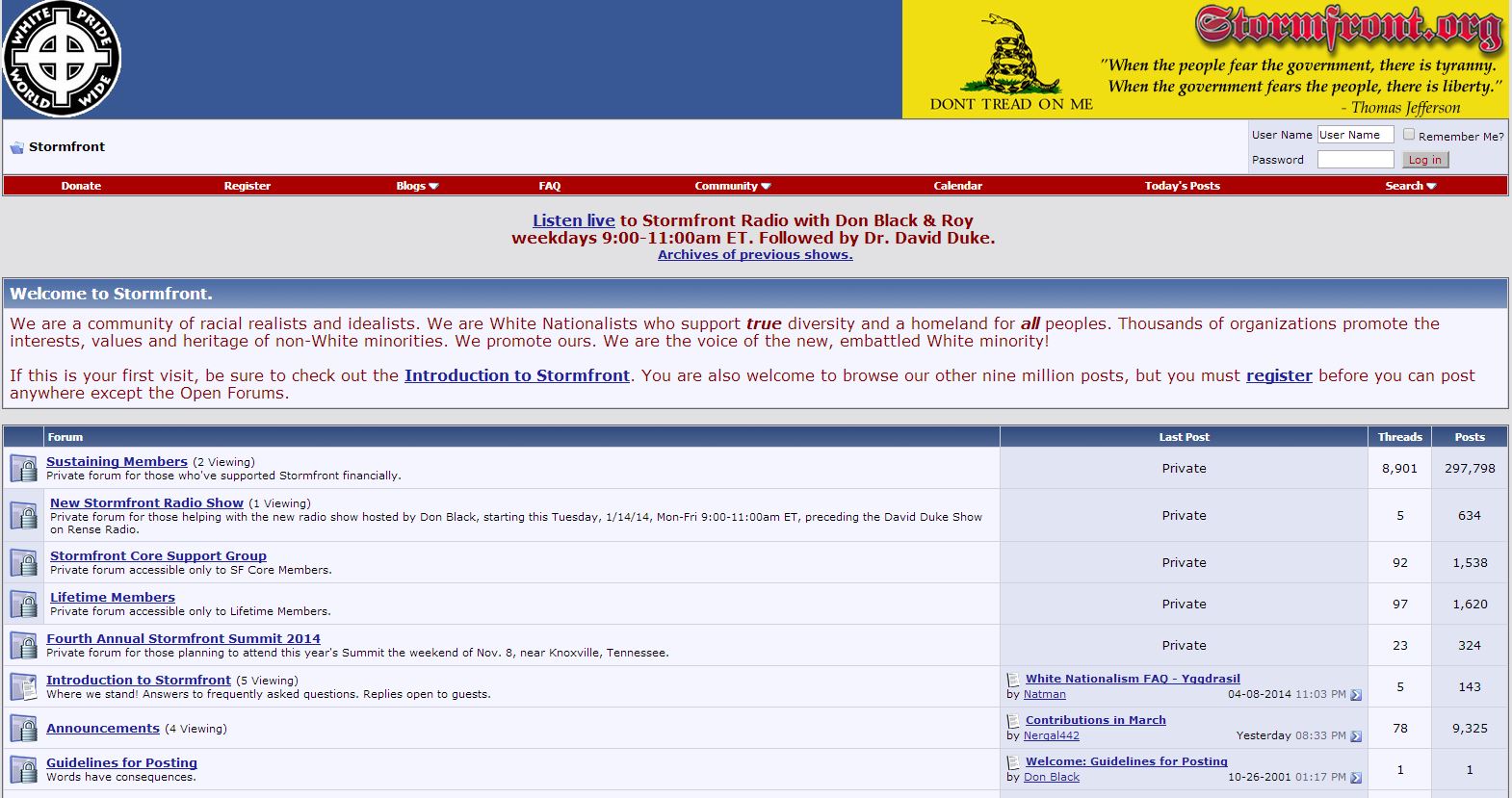Click the locked icon for New Stormfront Radio Show
The height and width of the screenshot is (798, 1512).
pyautogui.click(x=23, y=515)
